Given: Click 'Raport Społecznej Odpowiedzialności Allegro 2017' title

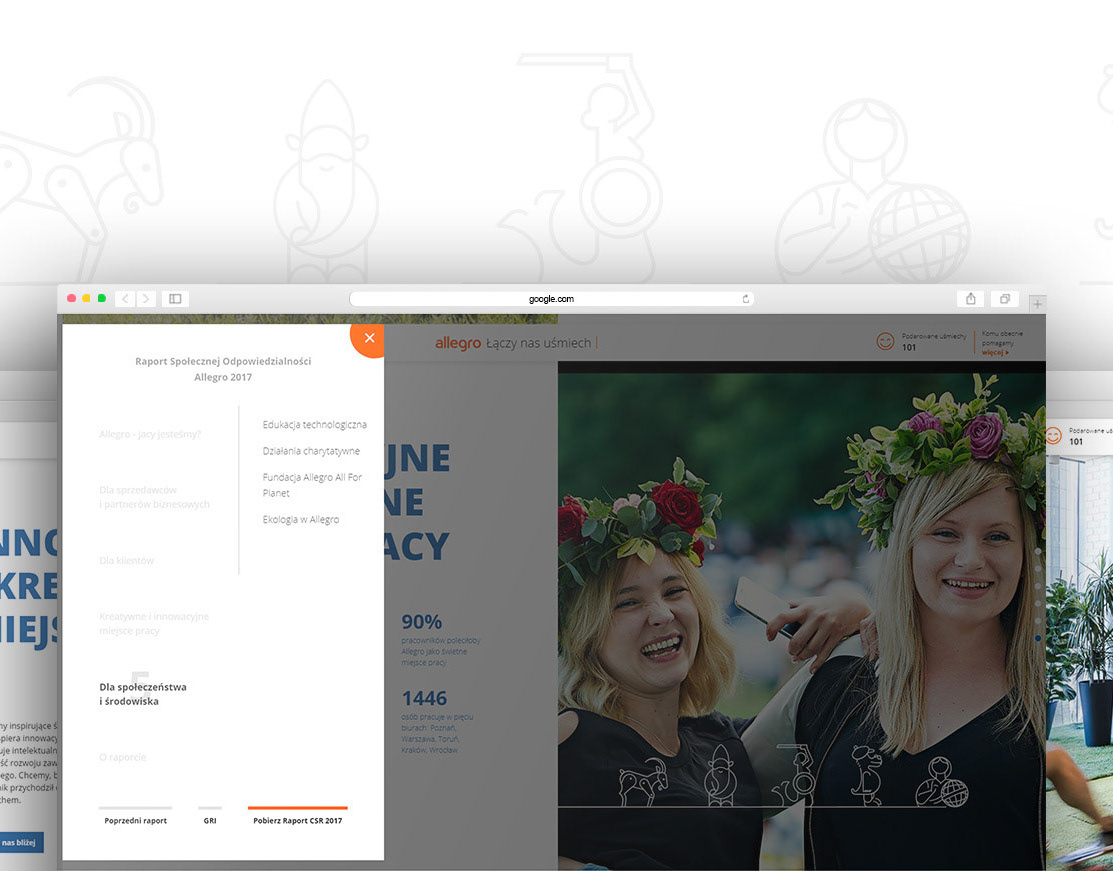Looking at the screenshot, I should click(x=223, y=369).
